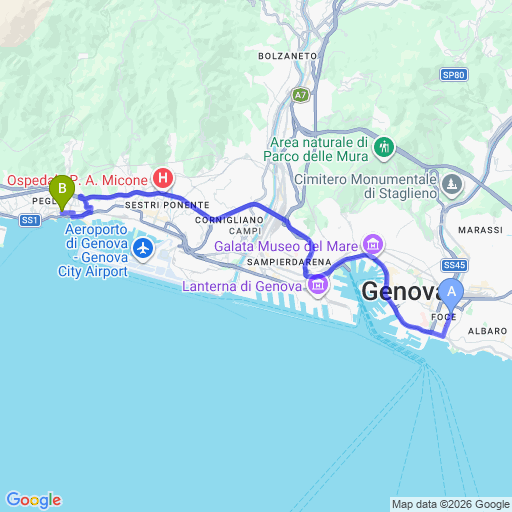The height and width of the screenshot is (512, 512).
Task: Click the Parco delle Mura hiking icon
Action: coord(384,147)
